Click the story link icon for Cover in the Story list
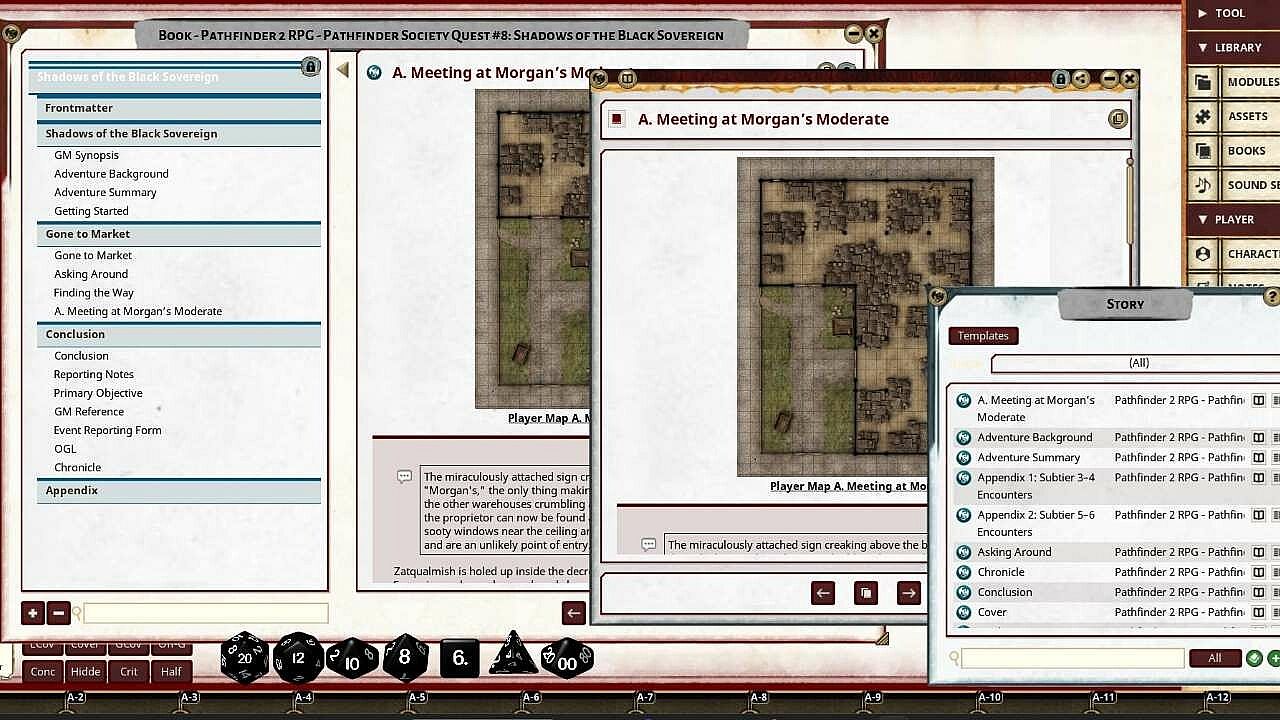Screen dimensions: 1280x720 point(964,612)
